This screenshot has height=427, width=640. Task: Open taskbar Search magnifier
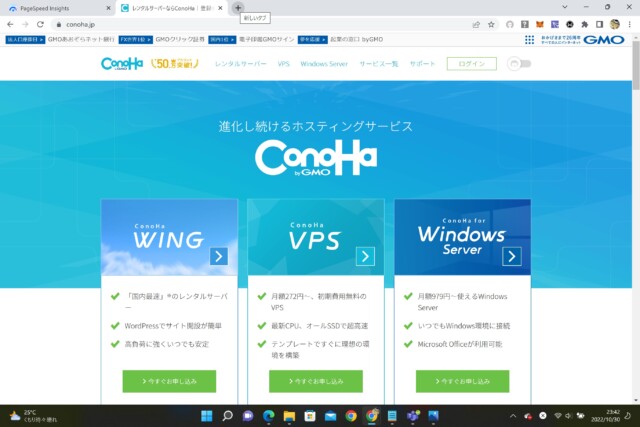(227, 416)
